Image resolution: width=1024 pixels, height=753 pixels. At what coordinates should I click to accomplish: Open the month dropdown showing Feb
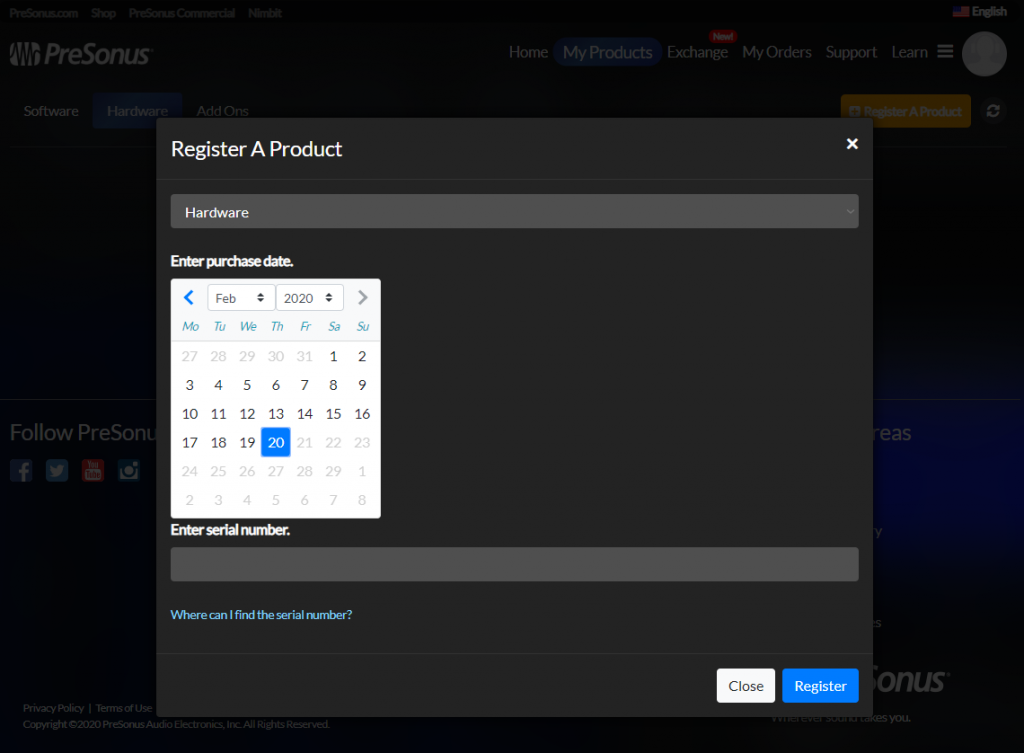(240, 298)
